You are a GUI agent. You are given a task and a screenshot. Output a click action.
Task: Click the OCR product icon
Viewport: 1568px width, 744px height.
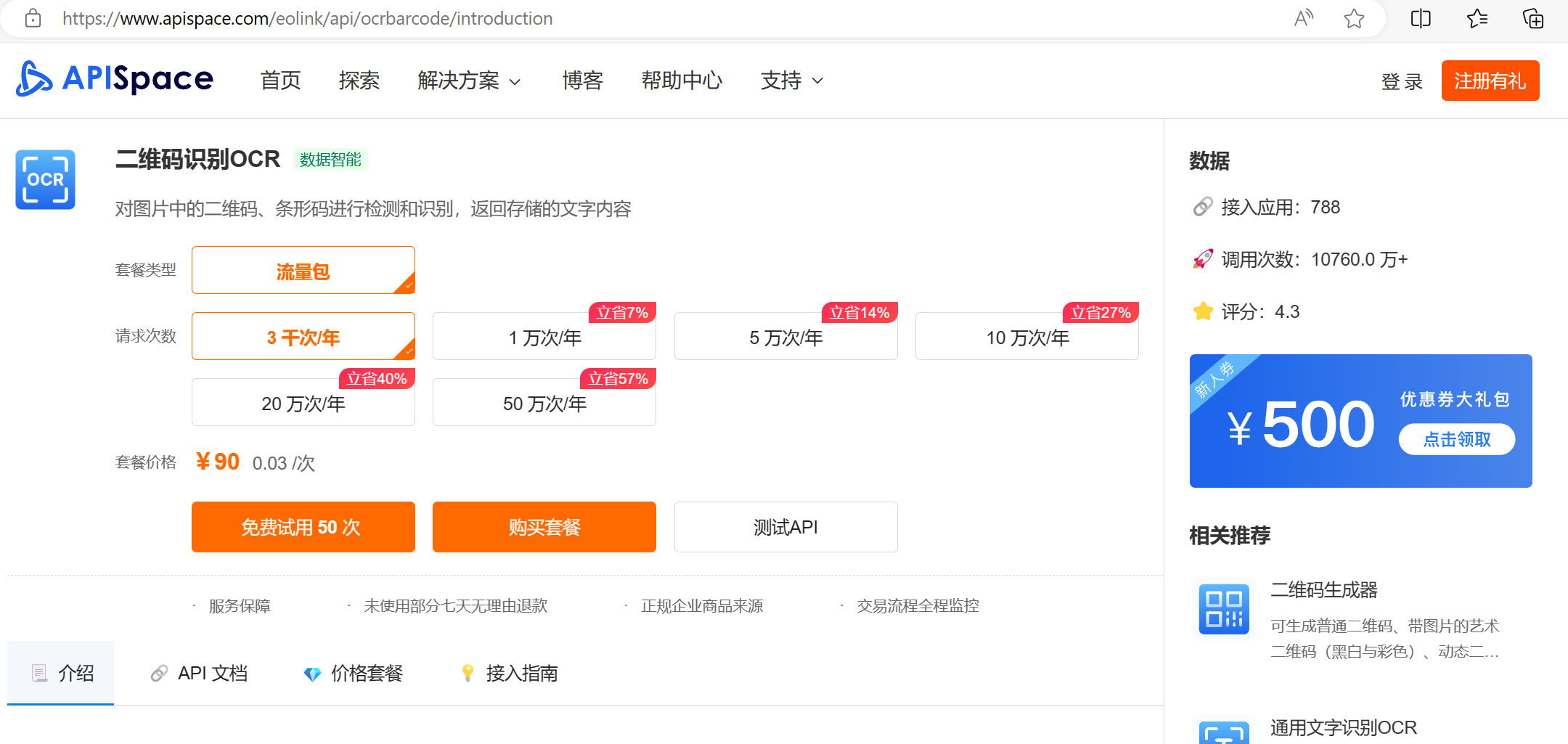pyautogui.click(x=45, y=179)
